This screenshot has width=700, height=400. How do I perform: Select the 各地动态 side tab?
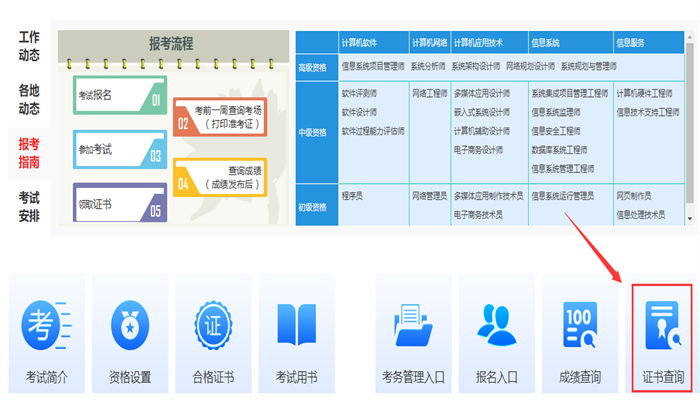point(29,99)
